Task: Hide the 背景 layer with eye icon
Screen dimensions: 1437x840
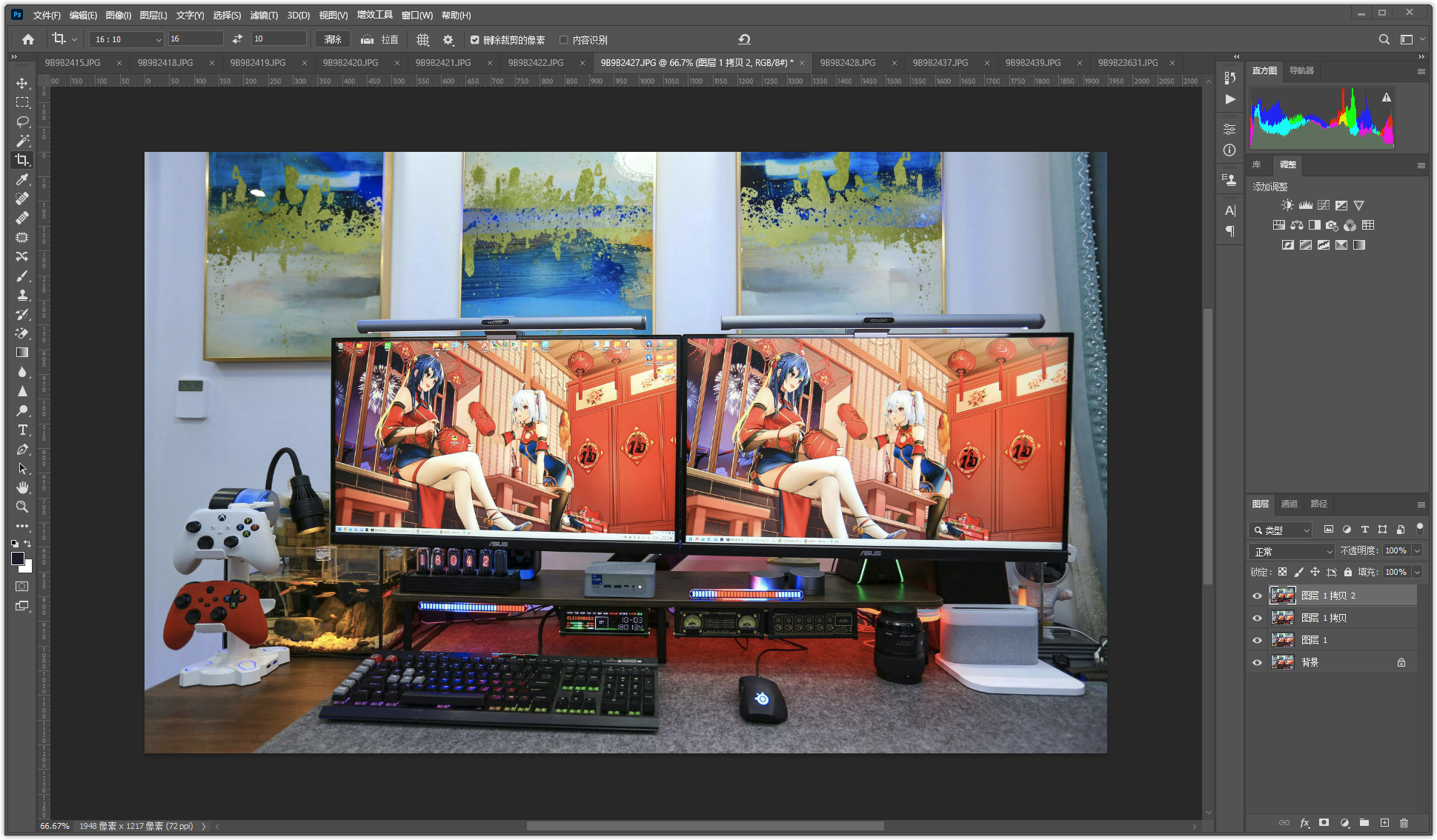Action: point(1257,663)
